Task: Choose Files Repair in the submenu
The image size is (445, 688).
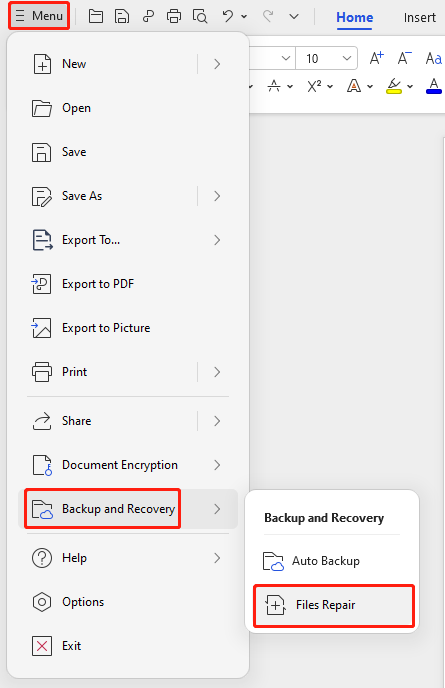Action: point(334,606)
